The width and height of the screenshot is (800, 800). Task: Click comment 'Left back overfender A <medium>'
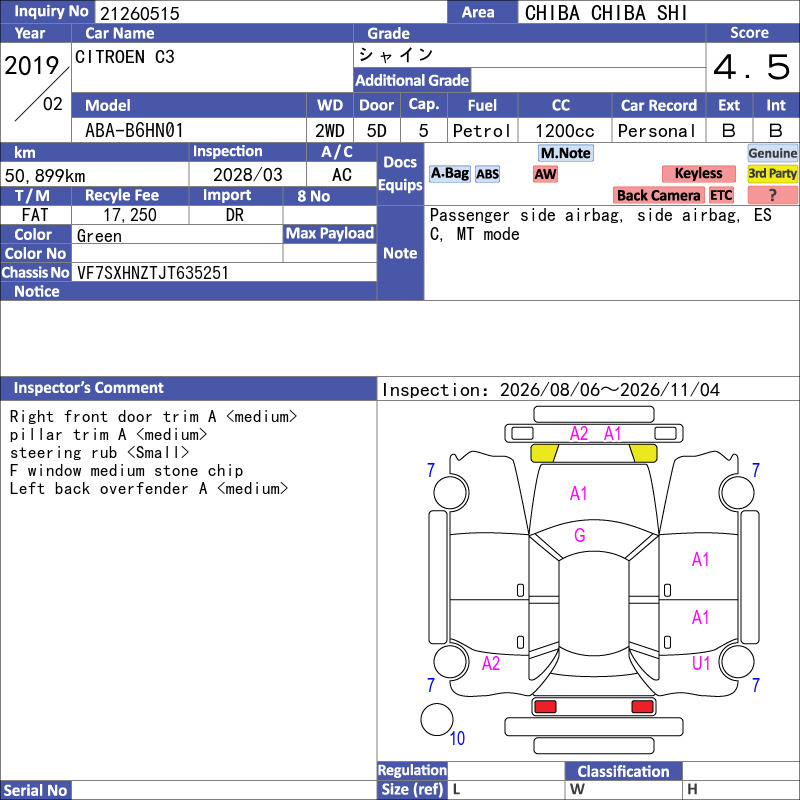coord(149,489)
